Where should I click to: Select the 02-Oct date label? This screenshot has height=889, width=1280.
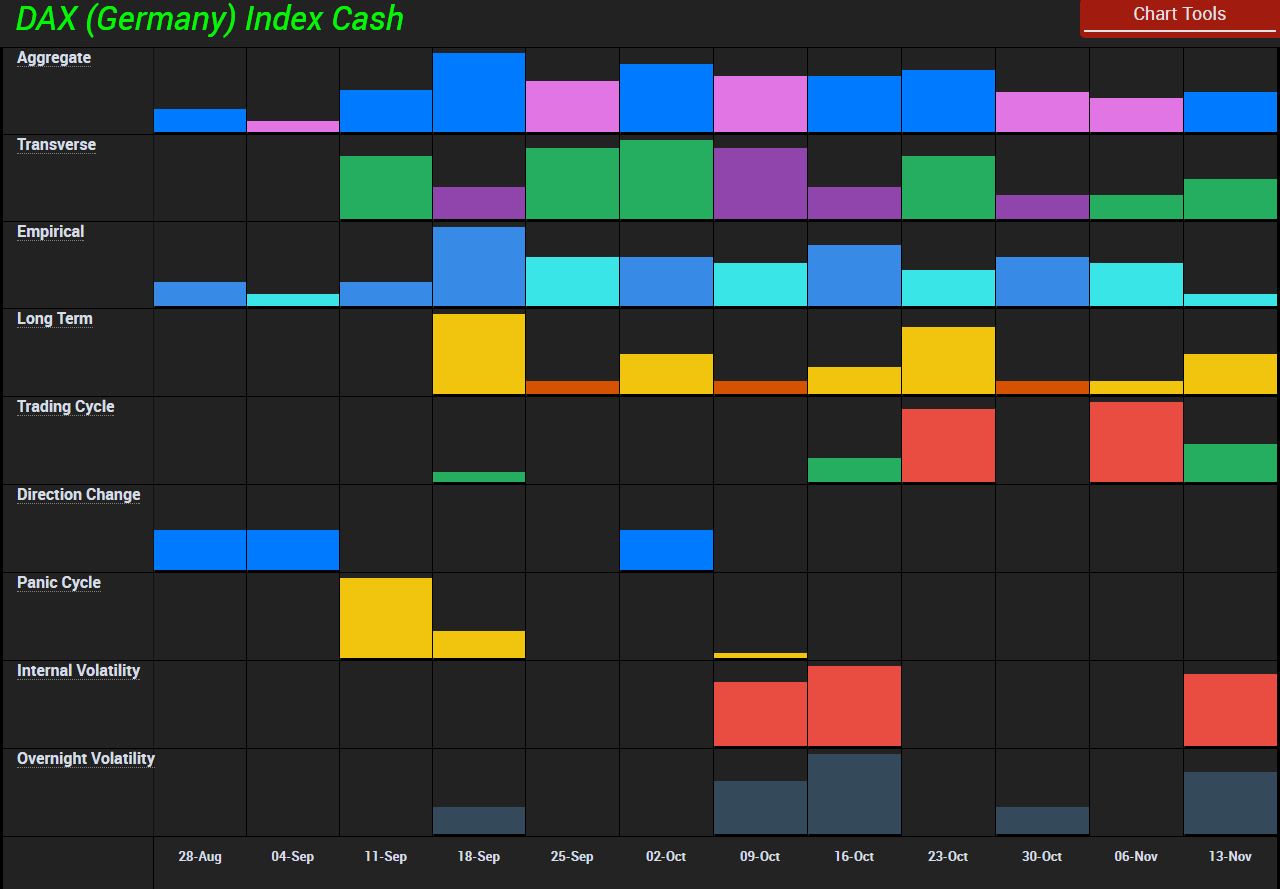click(x=666, y=857)
